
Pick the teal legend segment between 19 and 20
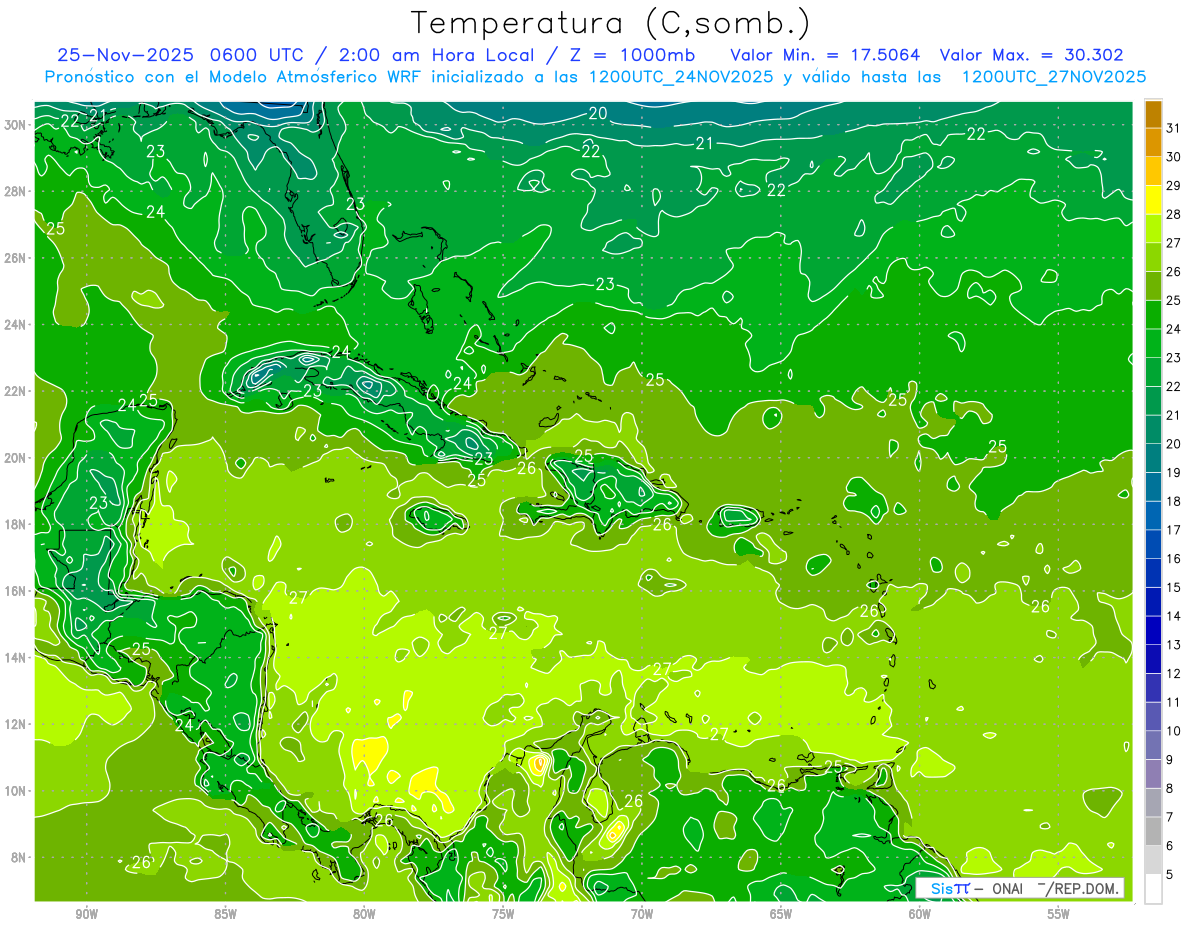click(x=1153, y=458)
